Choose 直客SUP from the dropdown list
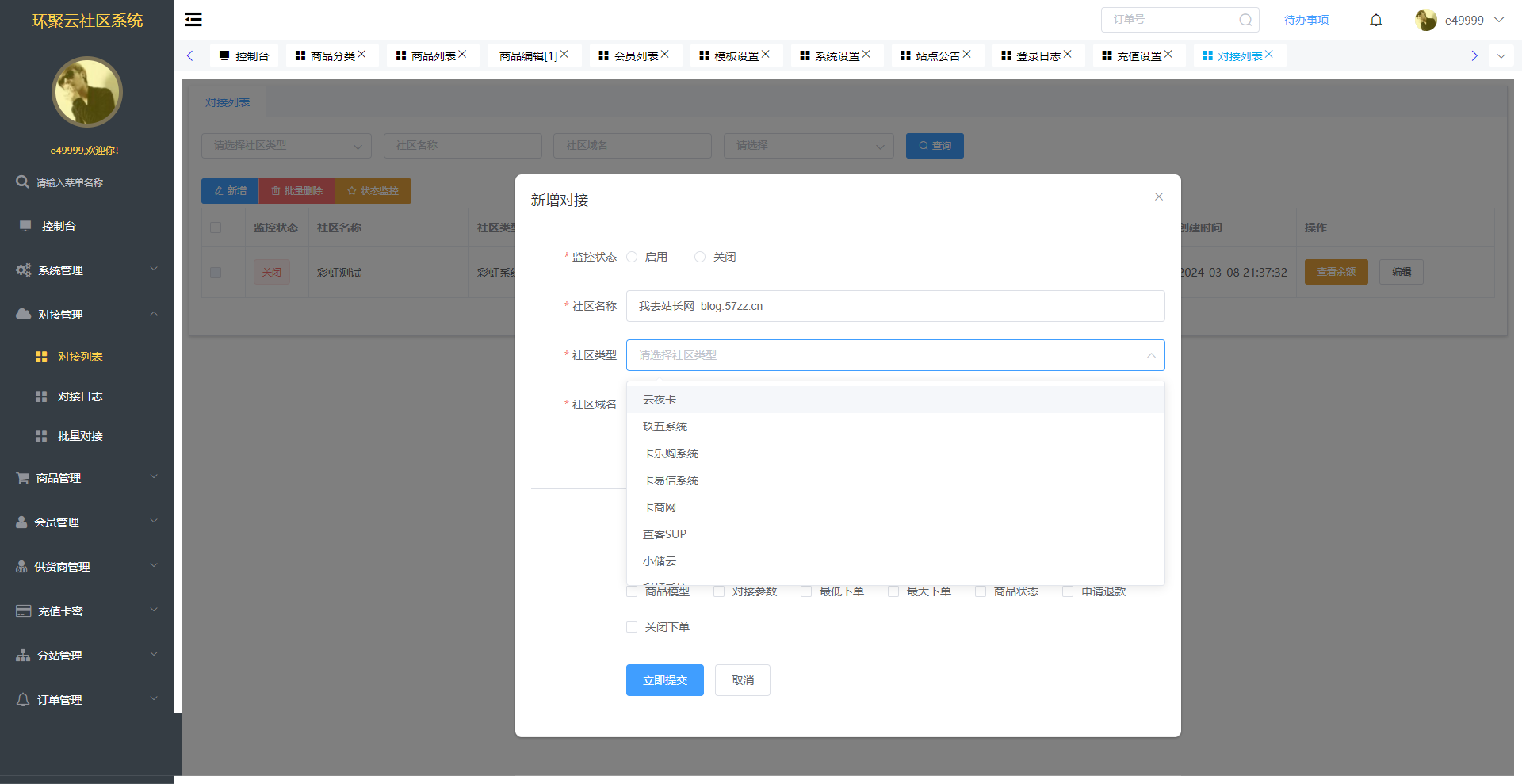Screen dimensions: 1522x784 pos(895,534)
